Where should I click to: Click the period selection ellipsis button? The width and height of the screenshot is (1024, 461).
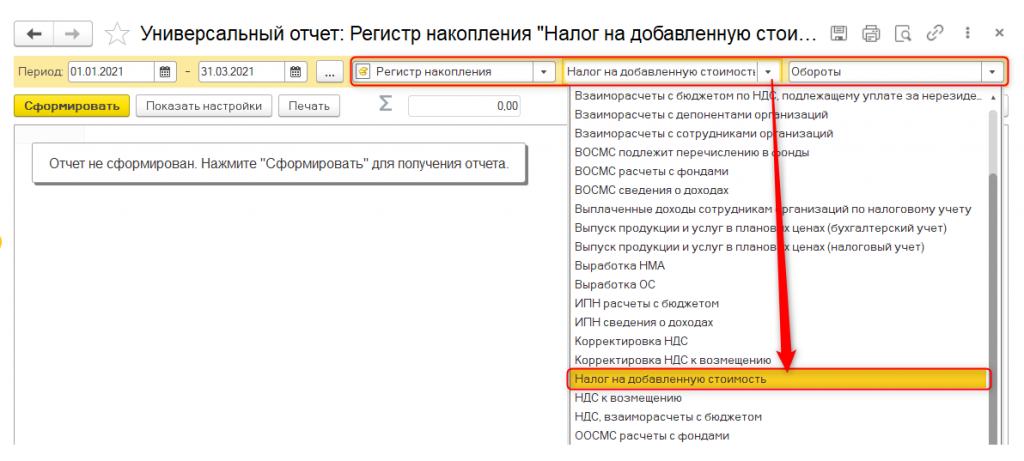[329, 72]
